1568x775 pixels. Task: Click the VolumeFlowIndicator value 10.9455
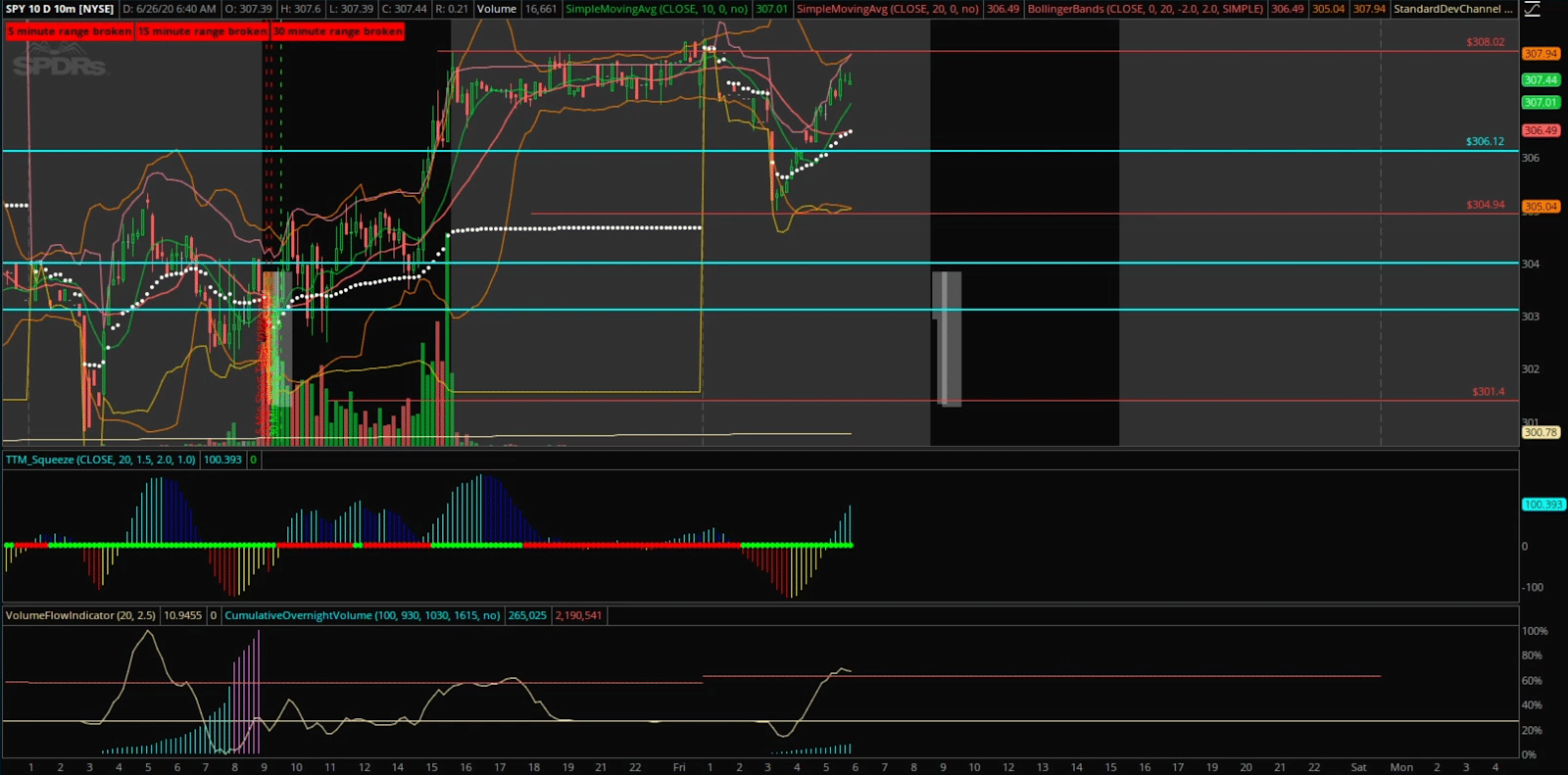click(182, 615)
